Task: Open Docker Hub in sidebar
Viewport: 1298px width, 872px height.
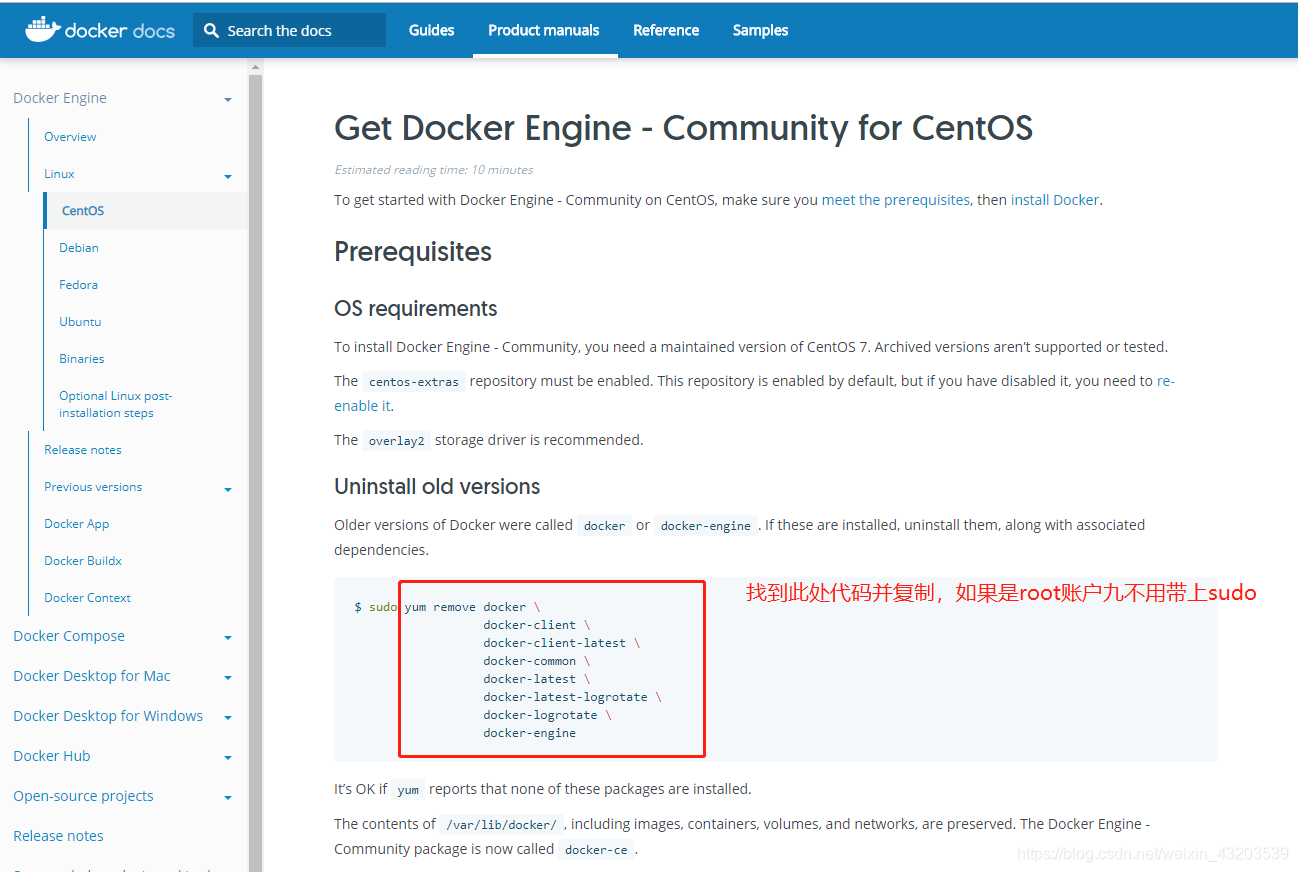Action: 52,756
